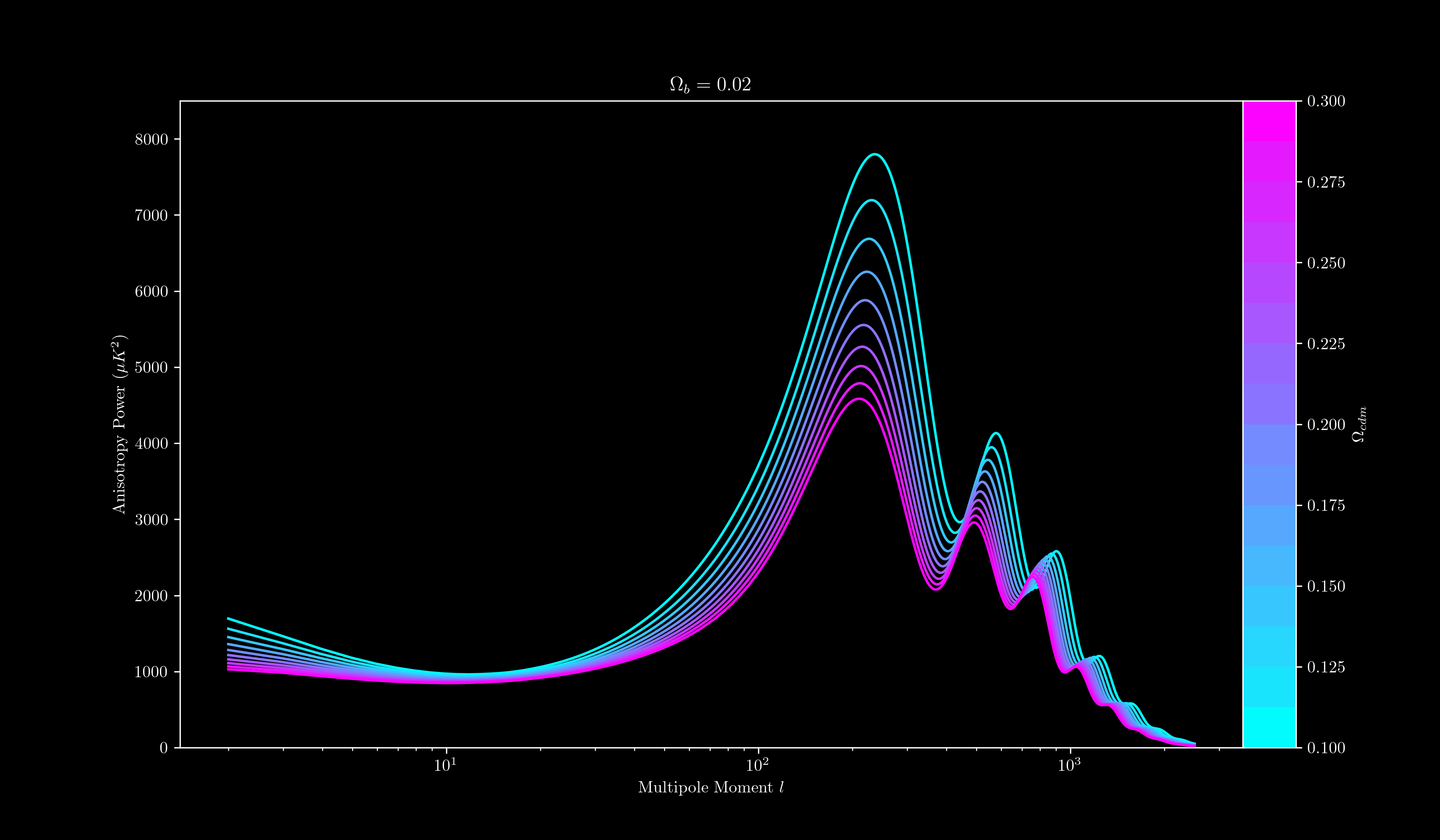Click the colorbar tick label 0.125
The image size is (1440, 840).
[1326, 667]
